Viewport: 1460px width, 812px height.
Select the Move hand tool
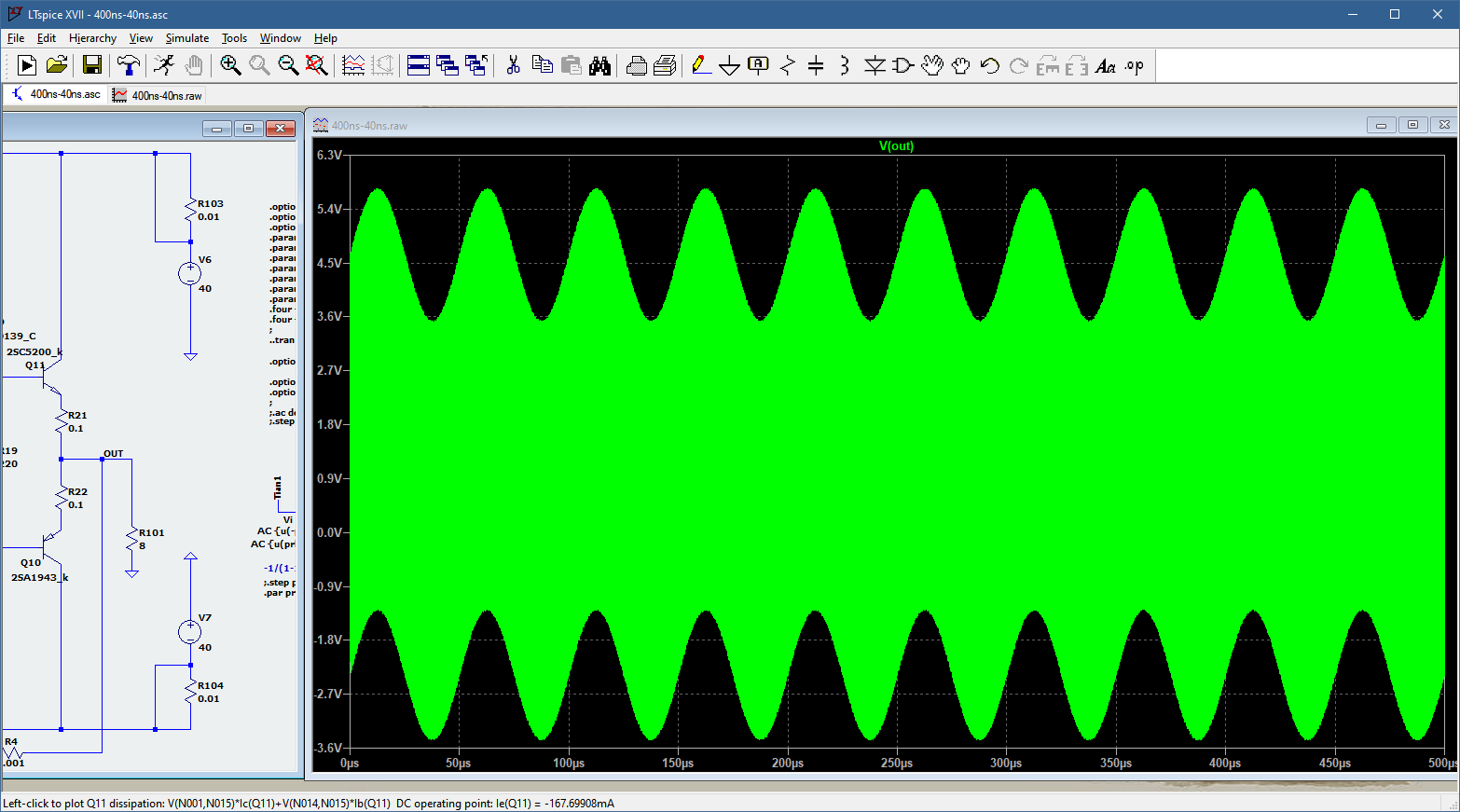click(932, 65)
